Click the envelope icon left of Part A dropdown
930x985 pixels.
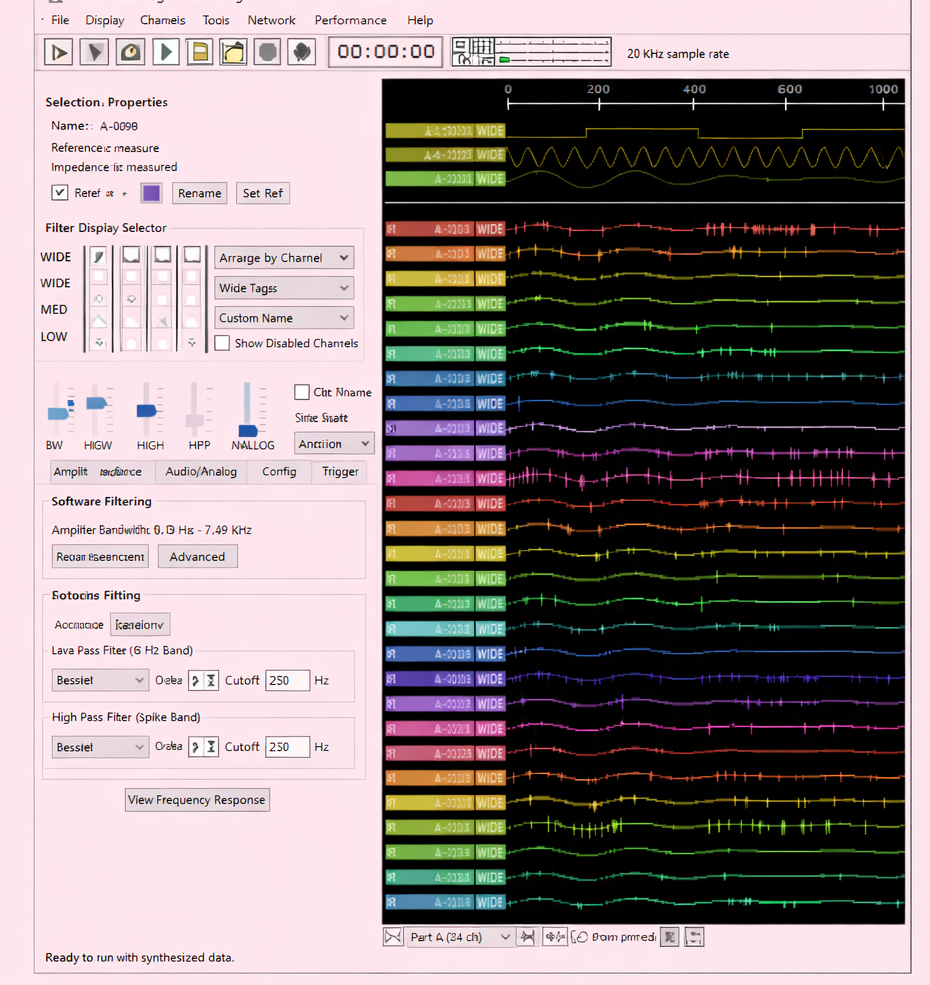click(x=393, y=937)
